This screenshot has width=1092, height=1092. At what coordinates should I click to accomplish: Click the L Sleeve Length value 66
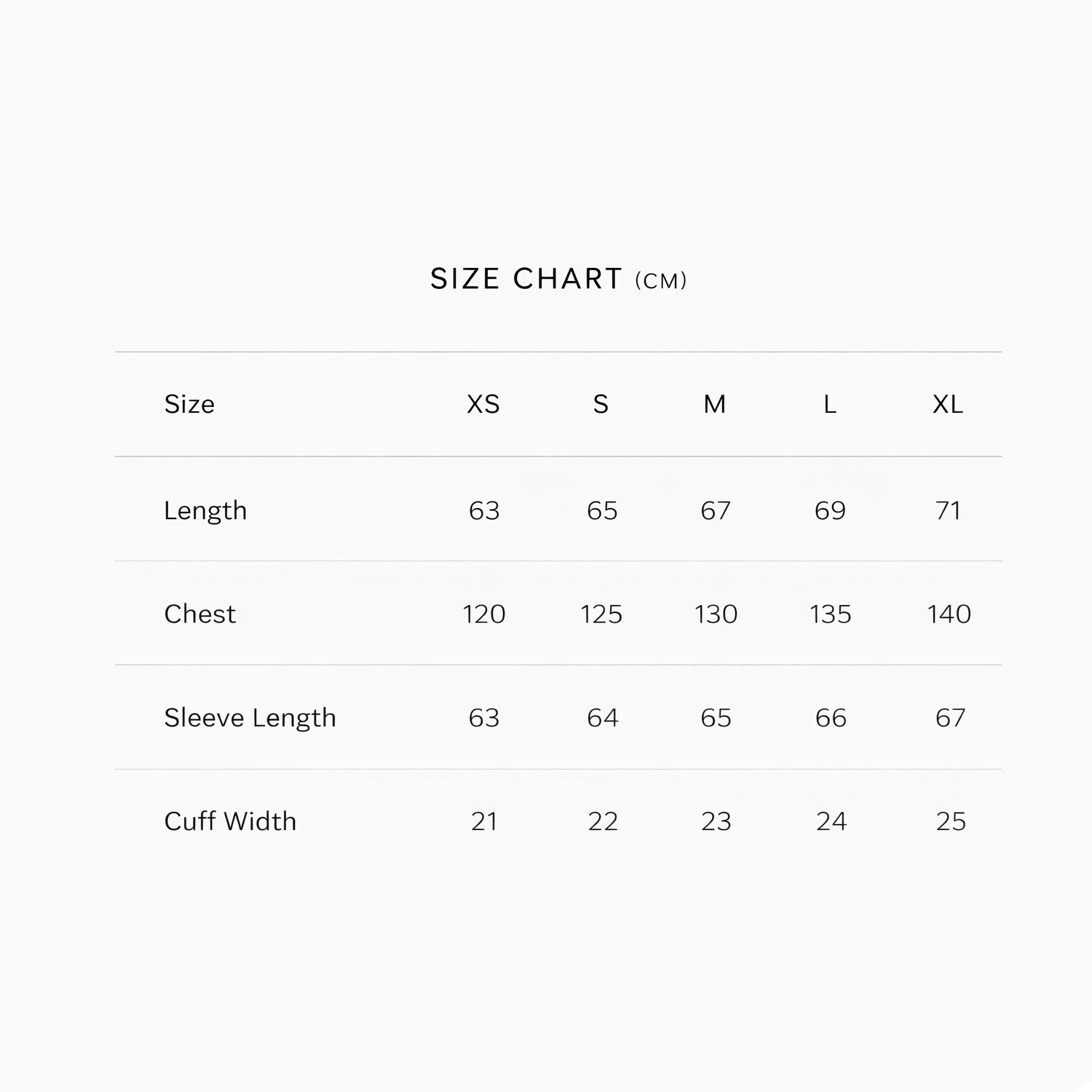[x=831, y=718]
